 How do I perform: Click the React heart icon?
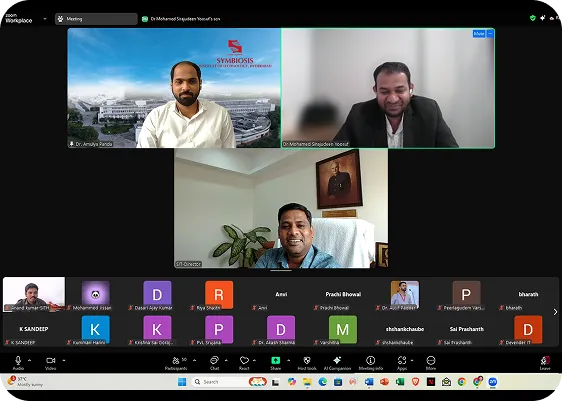(244, 360)
